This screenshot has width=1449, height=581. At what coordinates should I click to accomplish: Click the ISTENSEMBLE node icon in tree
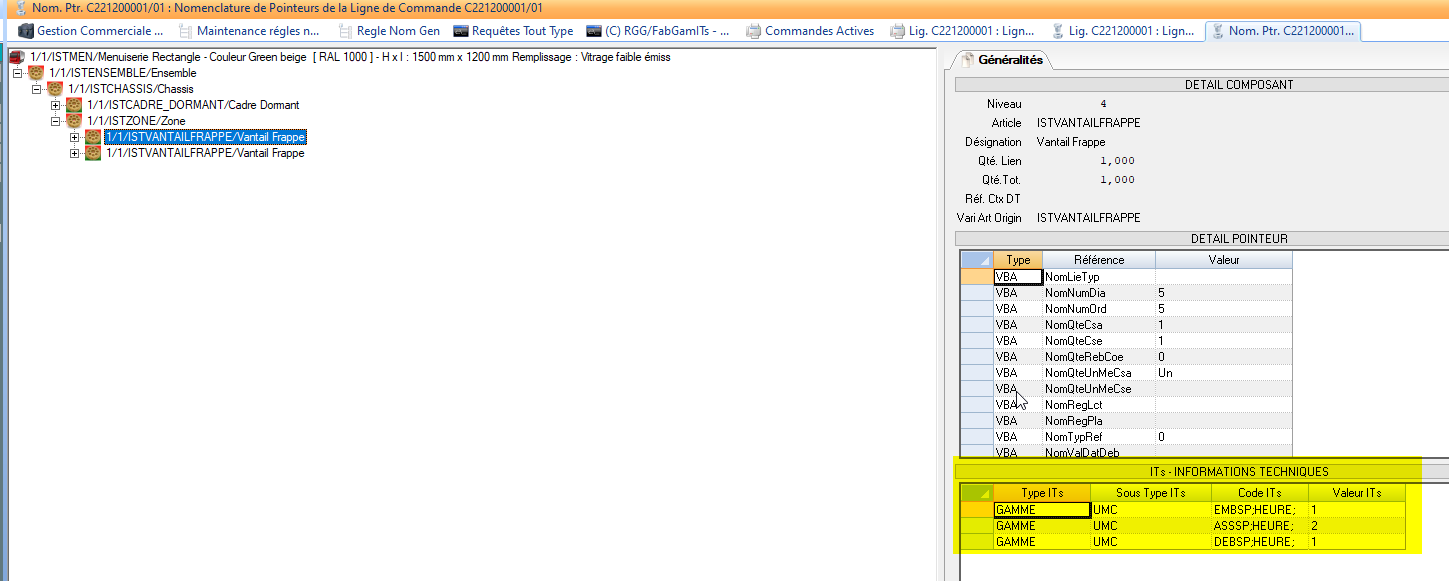36,73
